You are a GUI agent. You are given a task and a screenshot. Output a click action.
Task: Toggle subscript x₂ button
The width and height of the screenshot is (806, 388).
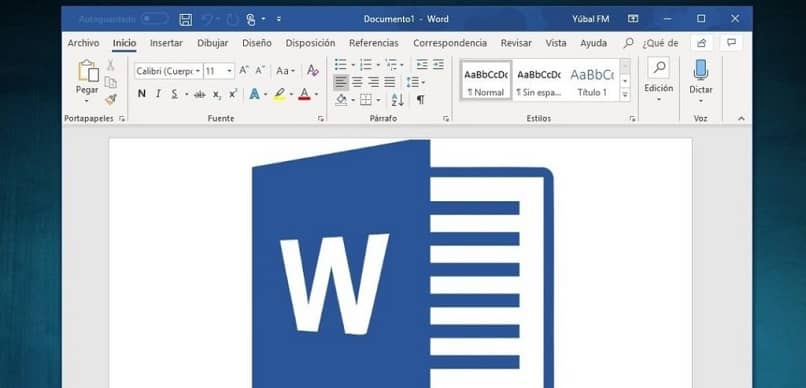click(x=217, y=94)
